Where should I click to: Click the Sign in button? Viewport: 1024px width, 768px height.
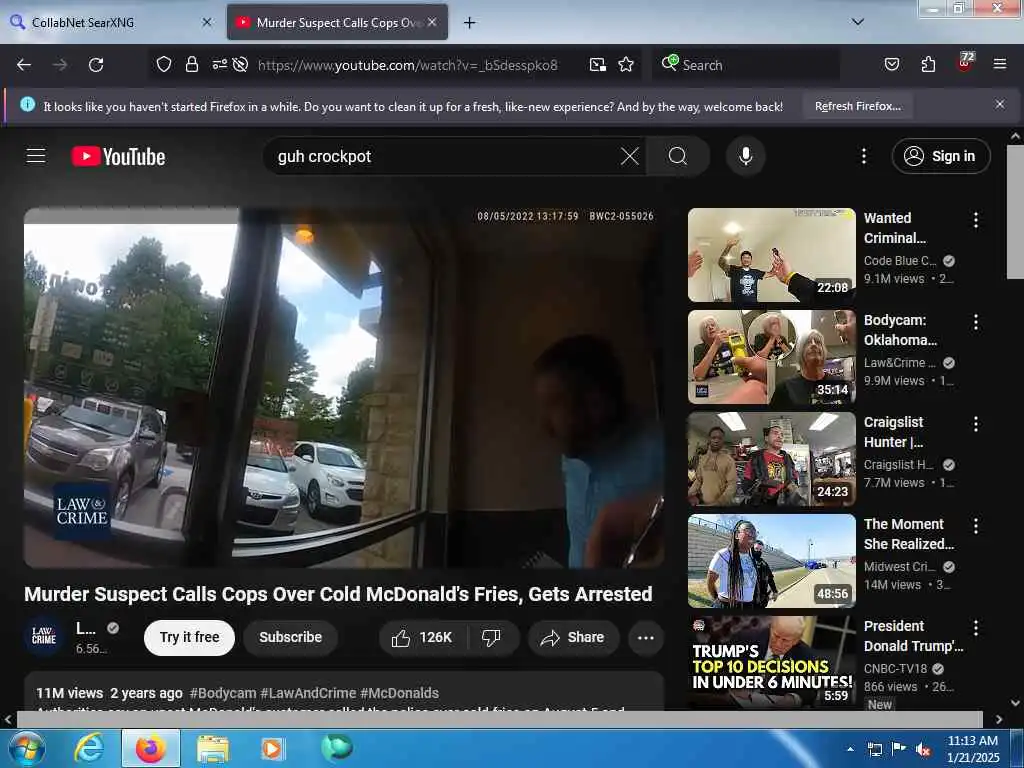click(940, 156)
